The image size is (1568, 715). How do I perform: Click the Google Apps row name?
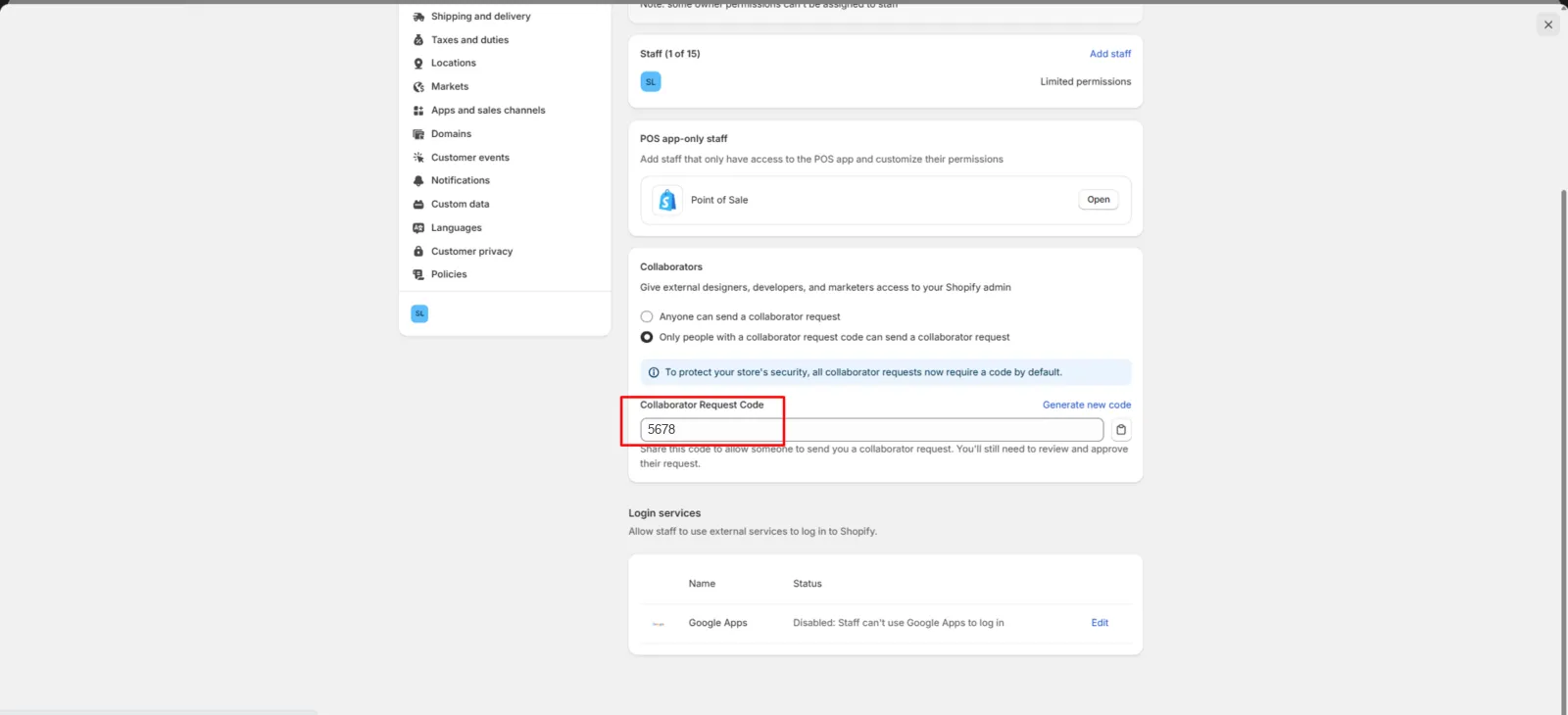tap(717, 623)
